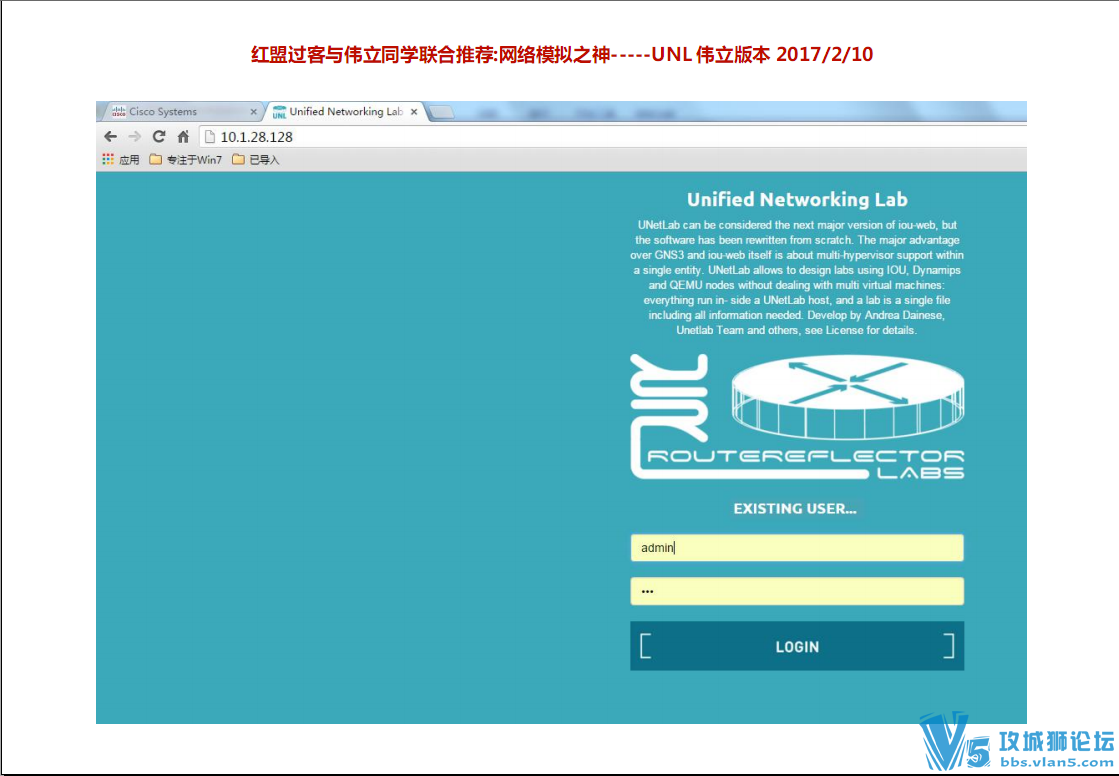Click the RouteReflector Labs logo
Screen dimensions: 1119x776
tap(796, 417)
